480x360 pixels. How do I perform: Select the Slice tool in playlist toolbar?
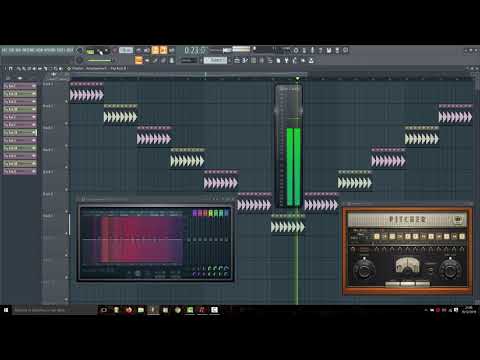coord(45,68)
